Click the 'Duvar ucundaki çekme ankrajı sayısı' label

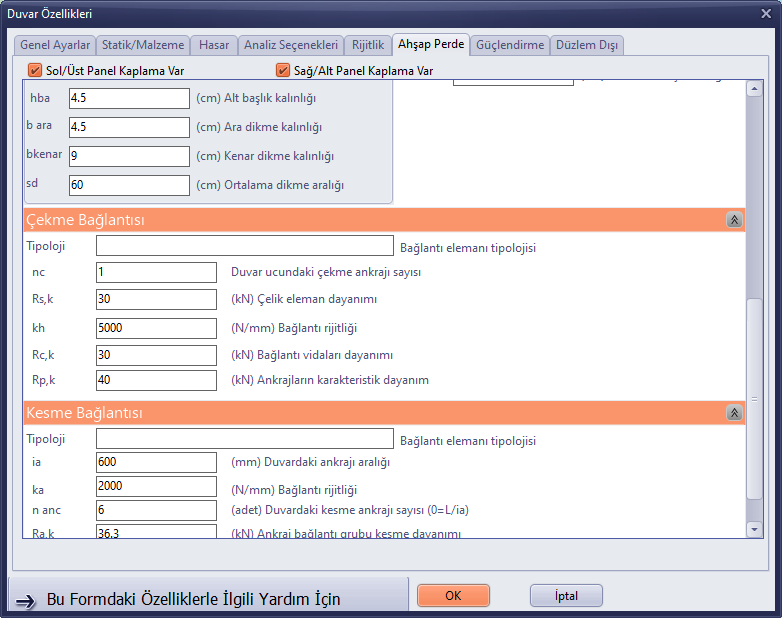tap(326, 272)
